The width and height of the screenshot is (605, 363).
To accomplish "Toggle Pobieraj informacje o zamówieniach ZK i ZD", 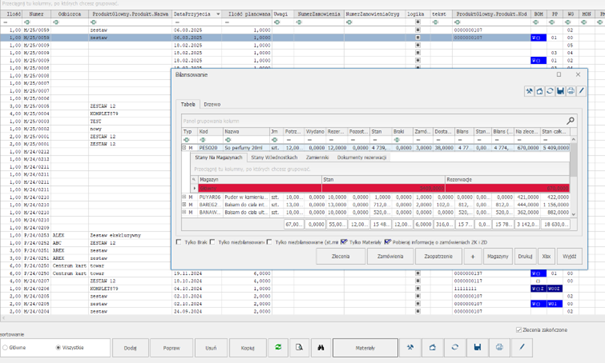I will (x=387, y=242).
